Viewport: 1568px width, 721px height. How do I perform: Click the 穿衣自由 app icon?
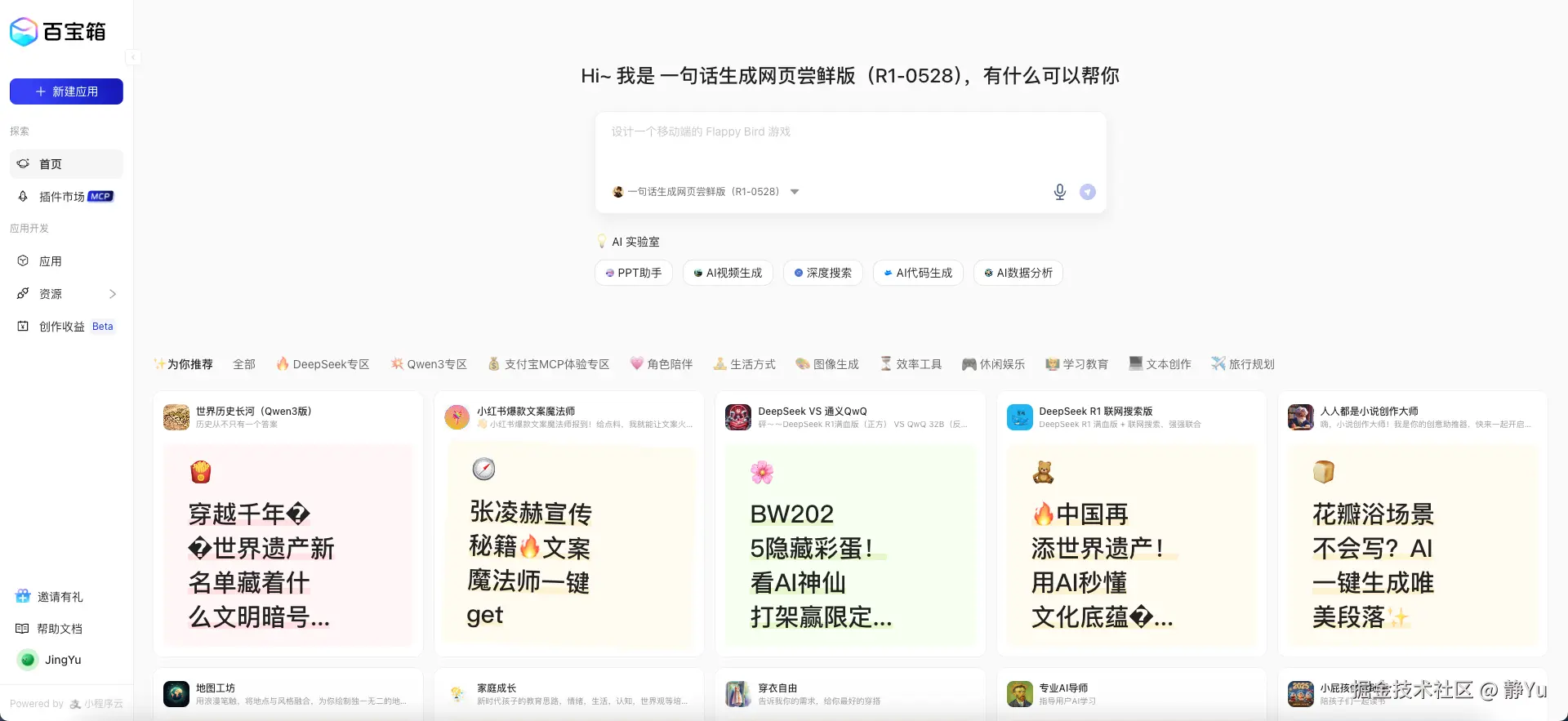738,694
